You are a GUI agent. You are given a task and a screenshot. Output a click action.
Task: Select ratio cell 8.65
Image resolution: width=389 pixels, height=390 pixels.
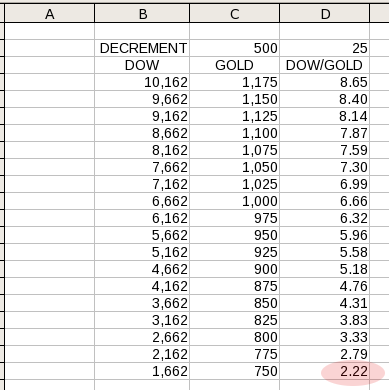point(325,82)
